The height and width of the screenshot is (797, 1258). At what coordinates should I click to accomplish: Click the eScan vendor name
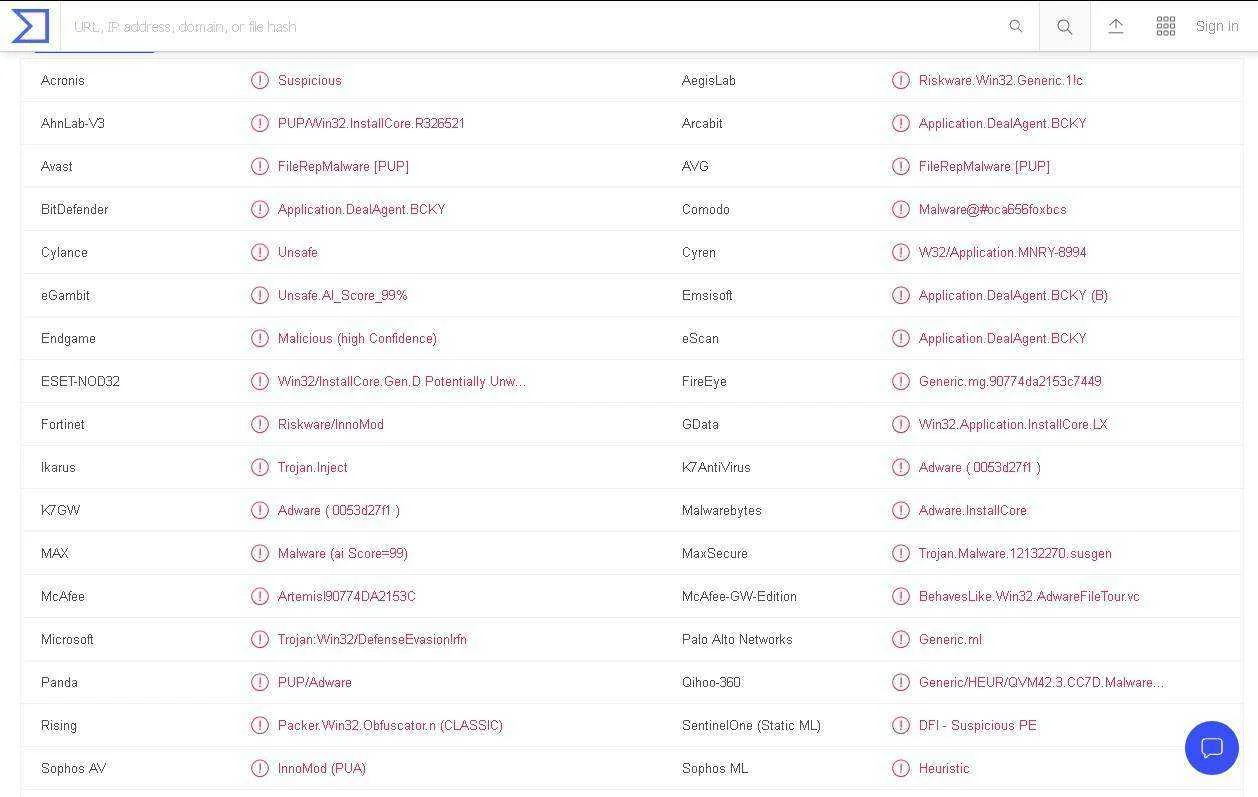coord(700,338)
